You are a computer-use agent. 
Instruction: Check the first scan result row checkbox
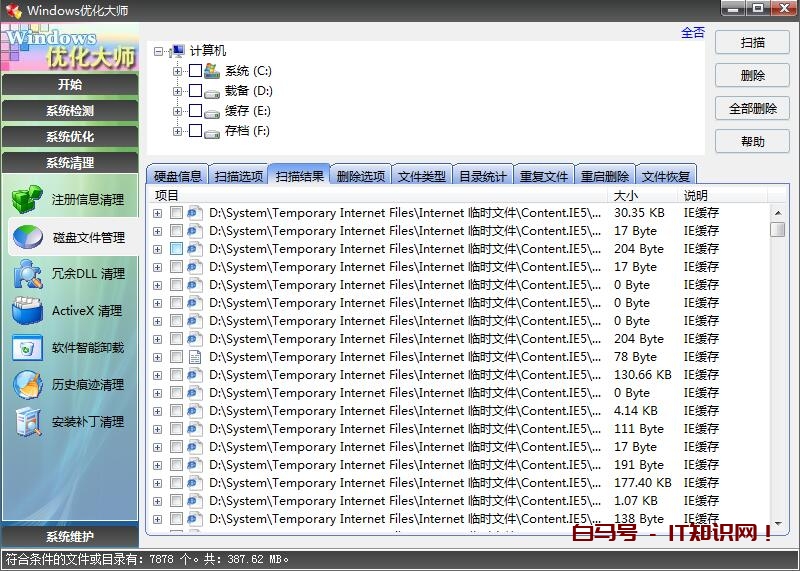coord(176,213)
